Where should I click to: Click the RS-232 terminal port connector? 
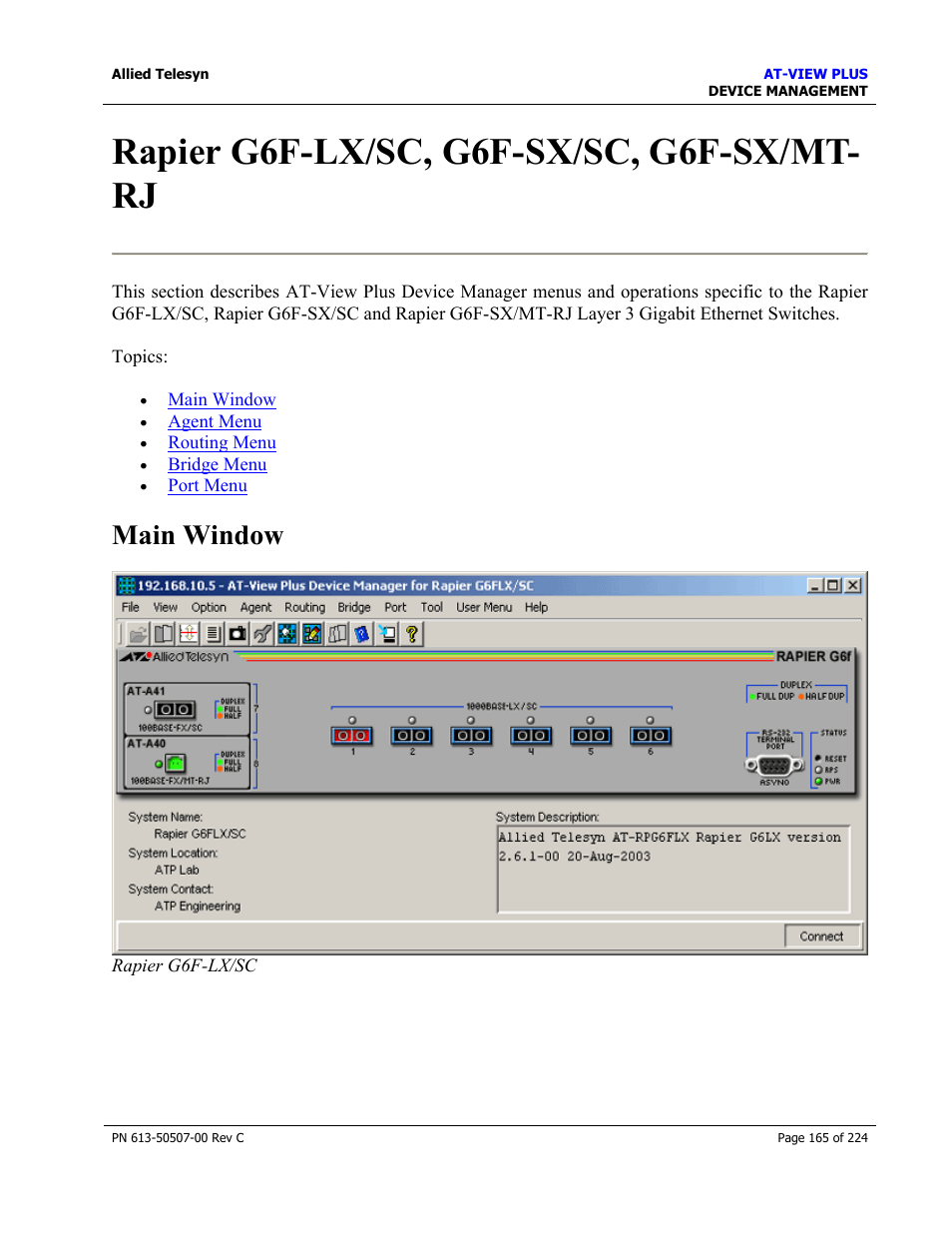[774, 766]
